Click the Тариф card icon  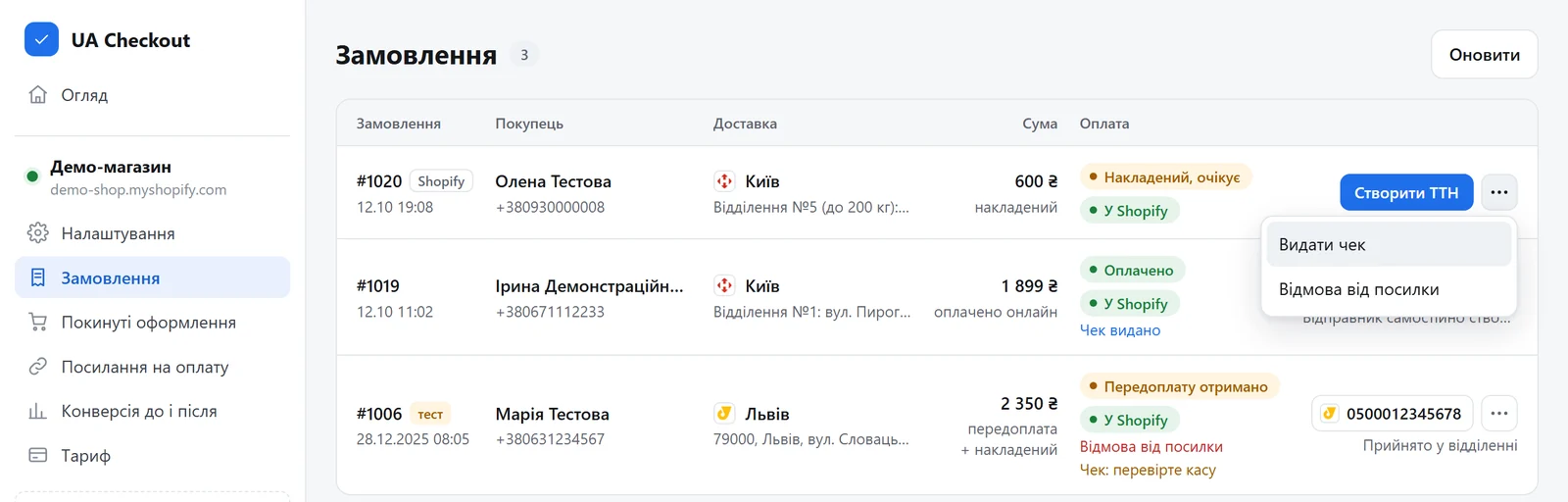[38, 455]
